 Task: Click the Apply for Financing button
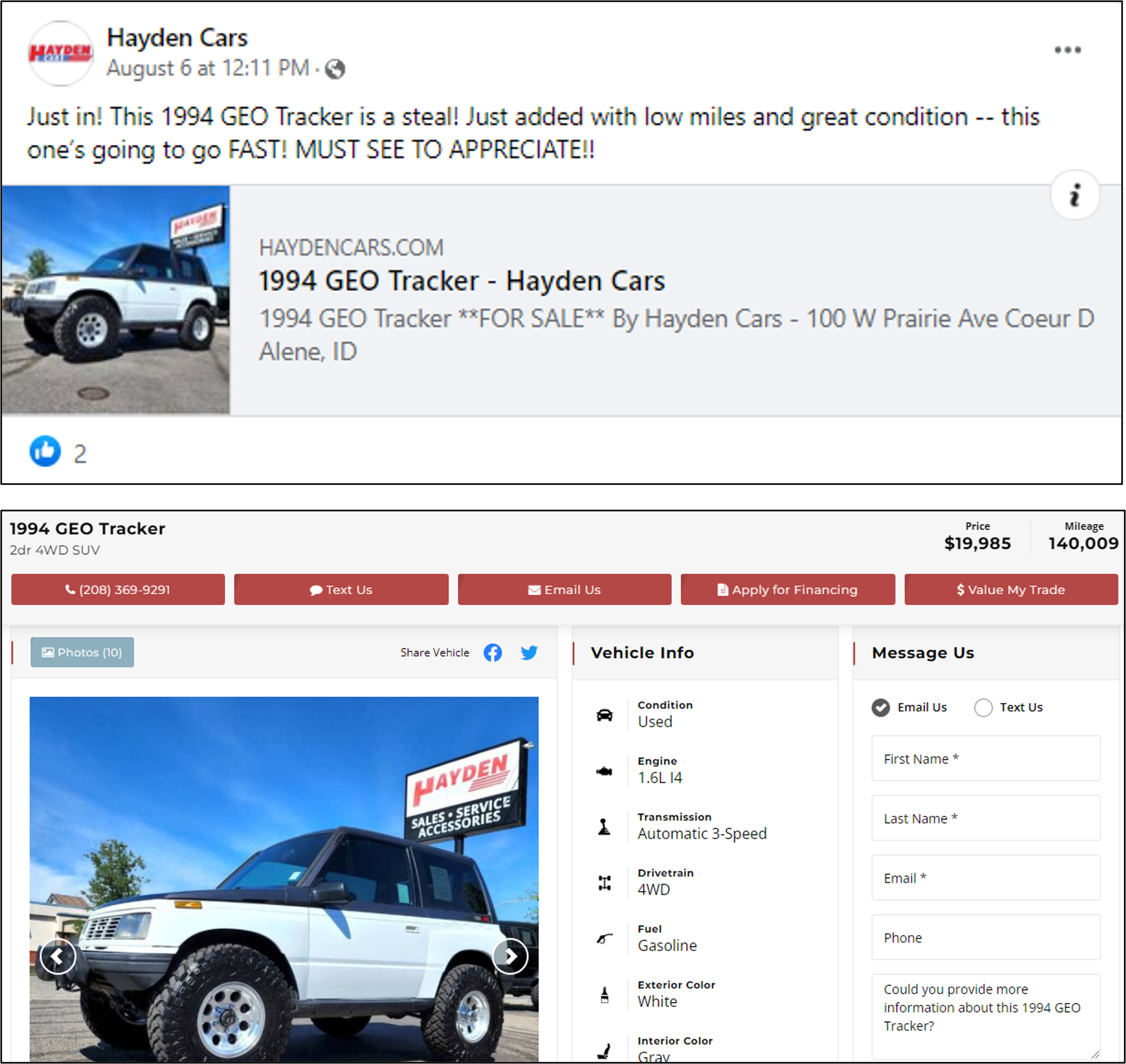(788, 589)
